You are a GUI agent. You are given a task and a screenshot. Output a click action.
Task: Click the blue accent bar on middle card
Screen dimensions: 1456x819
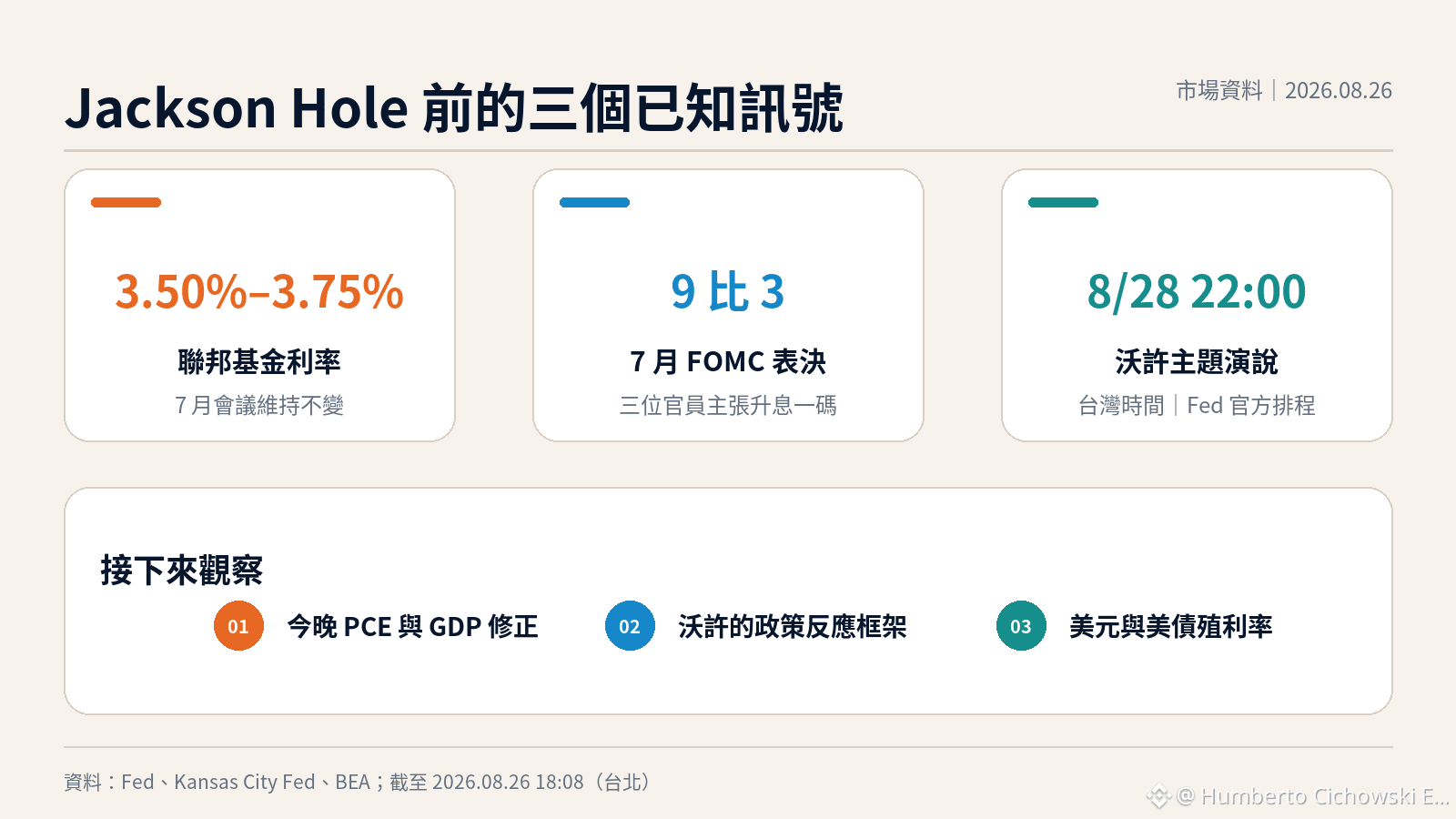click(594, 202)
